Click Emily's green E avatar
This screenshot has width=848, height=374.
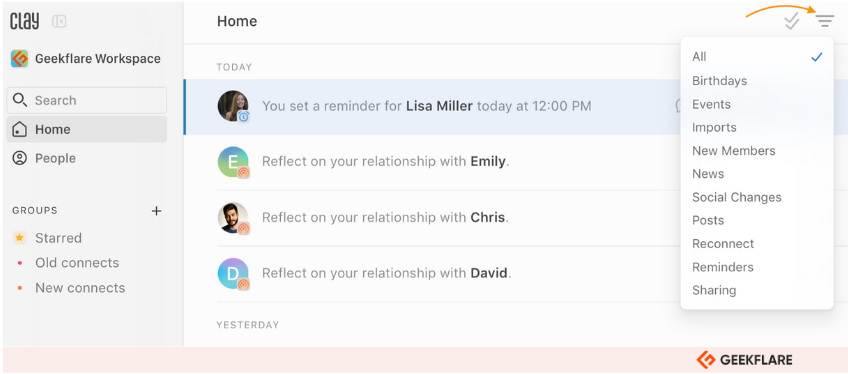tap(233, 162)
